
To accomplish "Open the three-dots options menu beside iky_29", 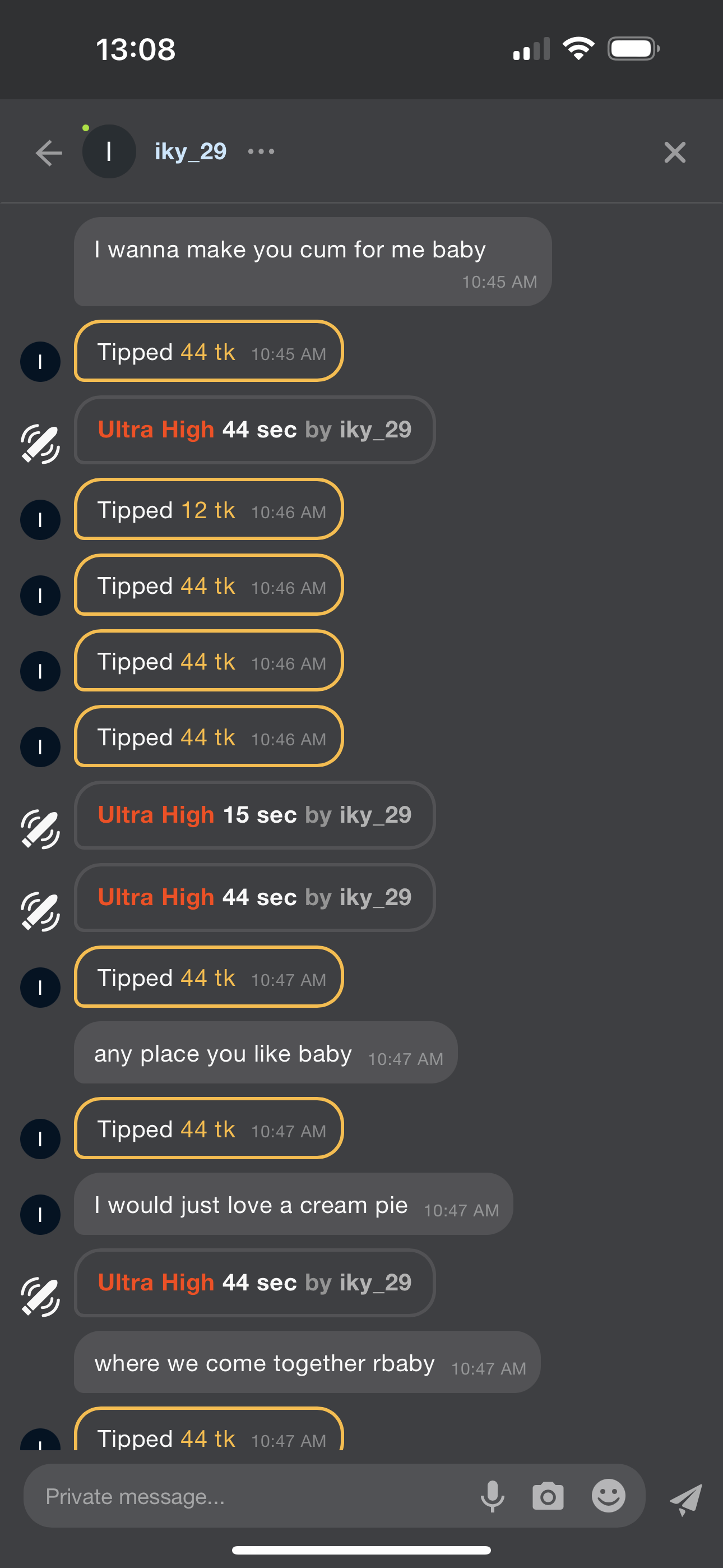I will (x=261, y=151).
